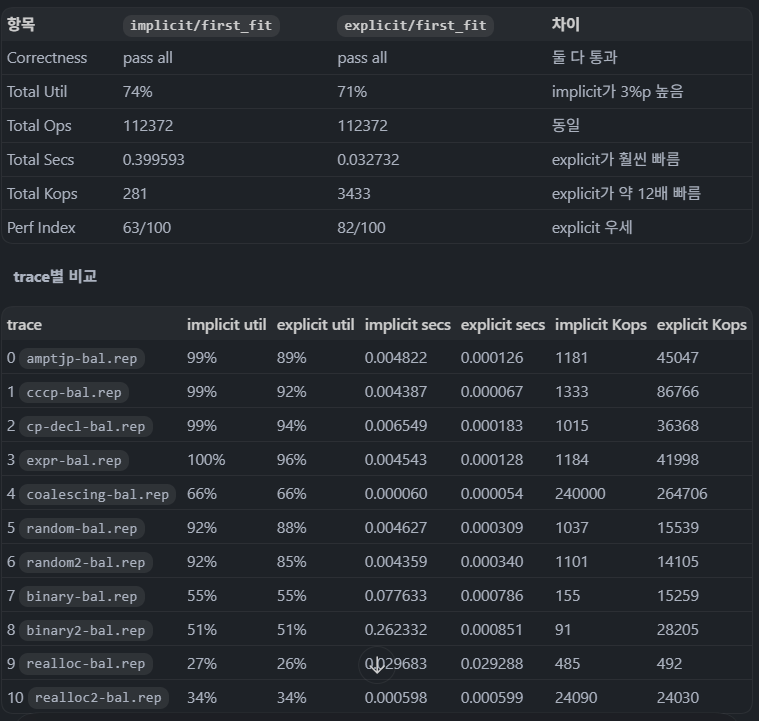Select the amptjp-bal.rep trace name

tap(82, 359)
